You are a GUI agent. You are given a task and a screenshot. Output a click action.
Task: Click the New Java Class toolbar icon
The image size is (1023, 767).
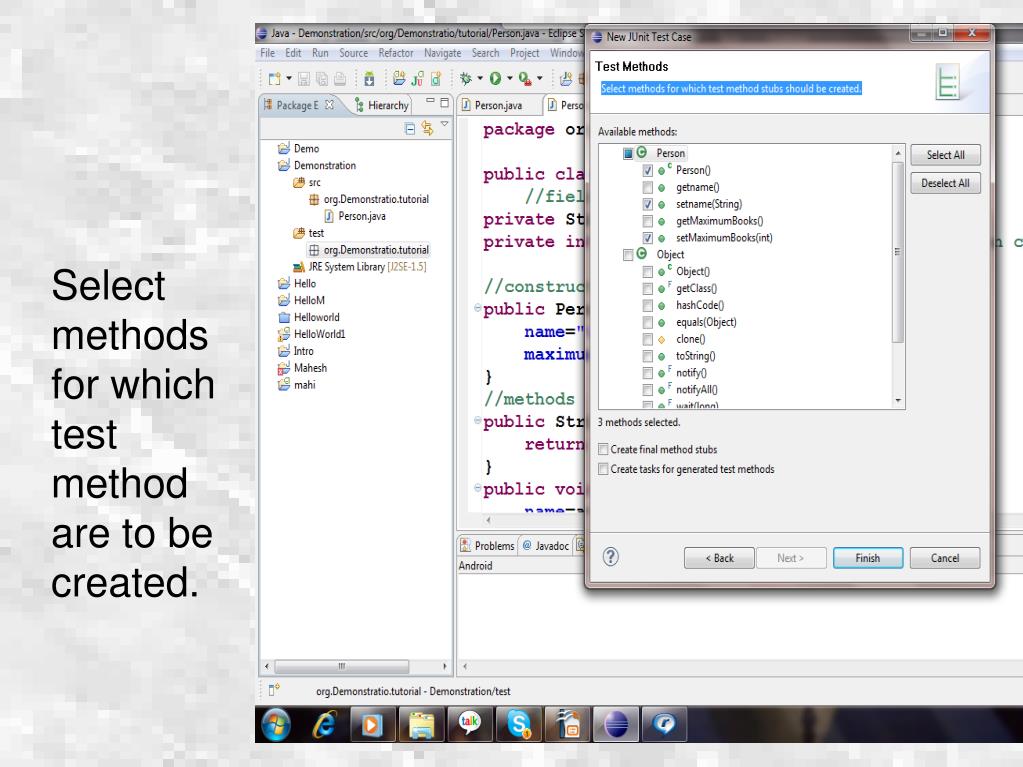(435, 79)
